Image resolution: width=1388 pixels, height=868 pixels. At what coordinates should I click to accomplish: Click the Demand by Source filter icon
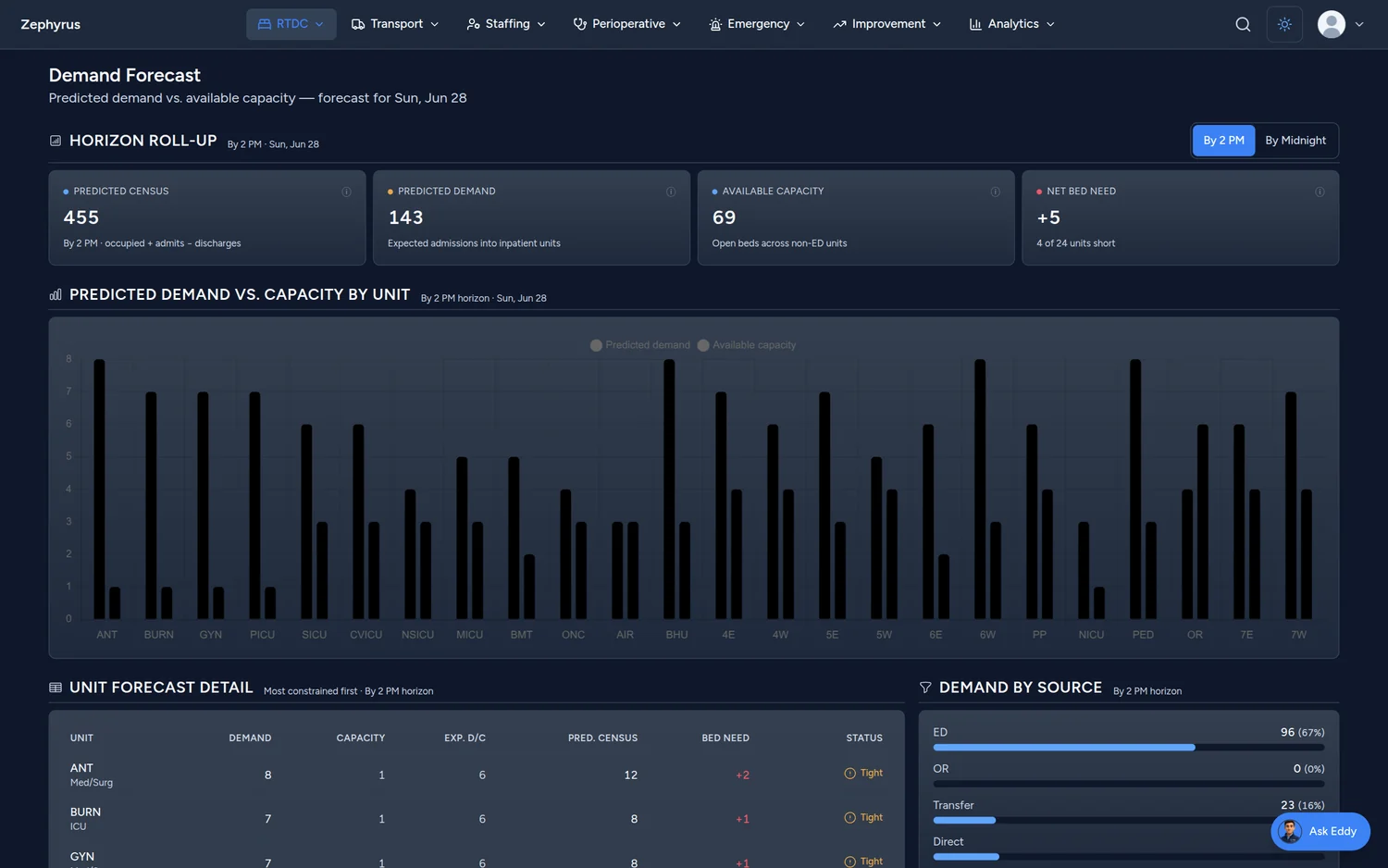pos(925,688)
